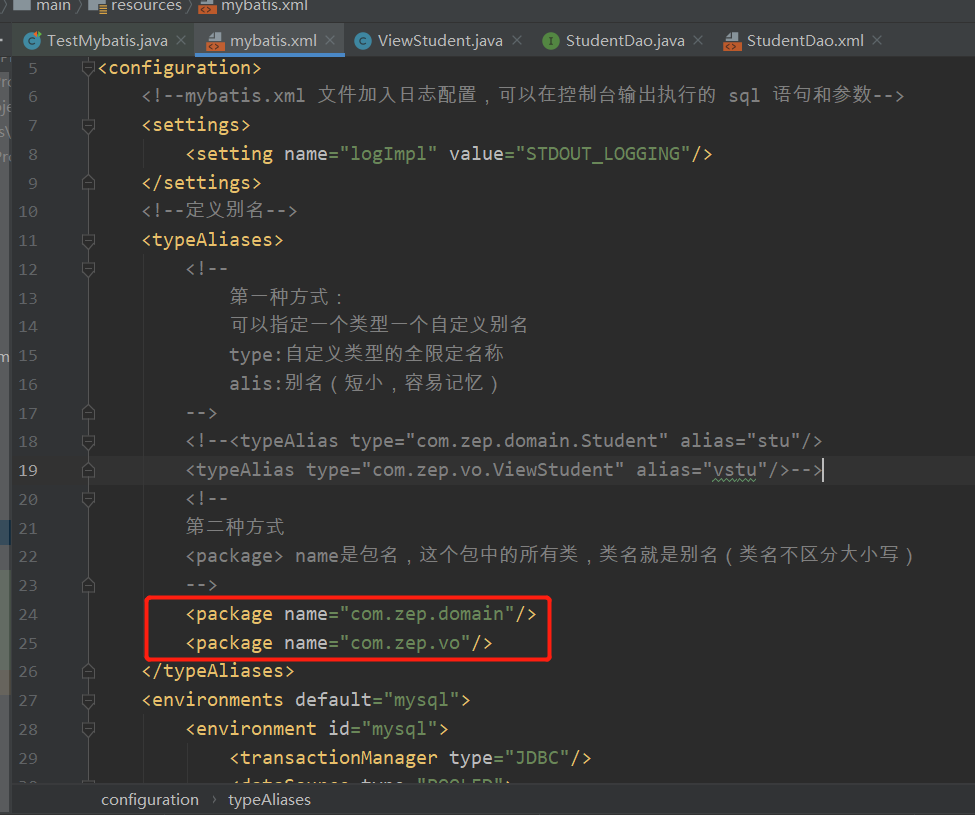Click the mybatis.xml icon in top breadcrumb
The width and height of the screenshot is (975, 815).
click(x=207, y=6)
